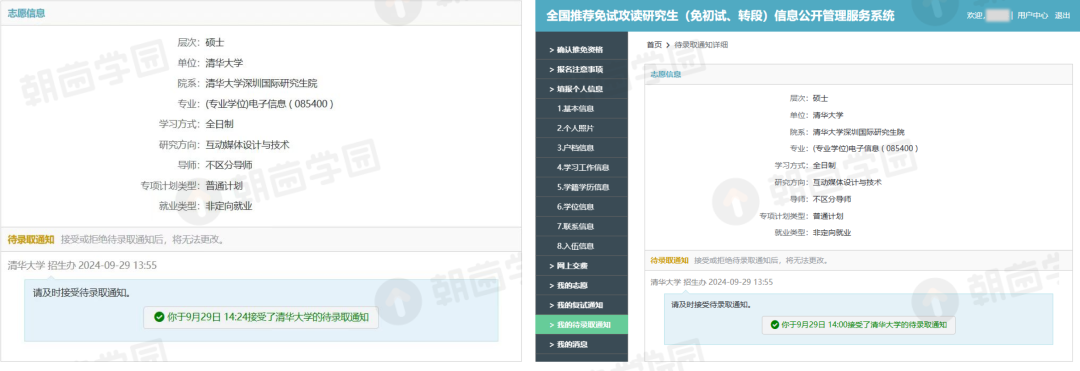Click green check icon beside 14:00 acceptance message
The image size is (1080, 371).
(x=774, y=324)
